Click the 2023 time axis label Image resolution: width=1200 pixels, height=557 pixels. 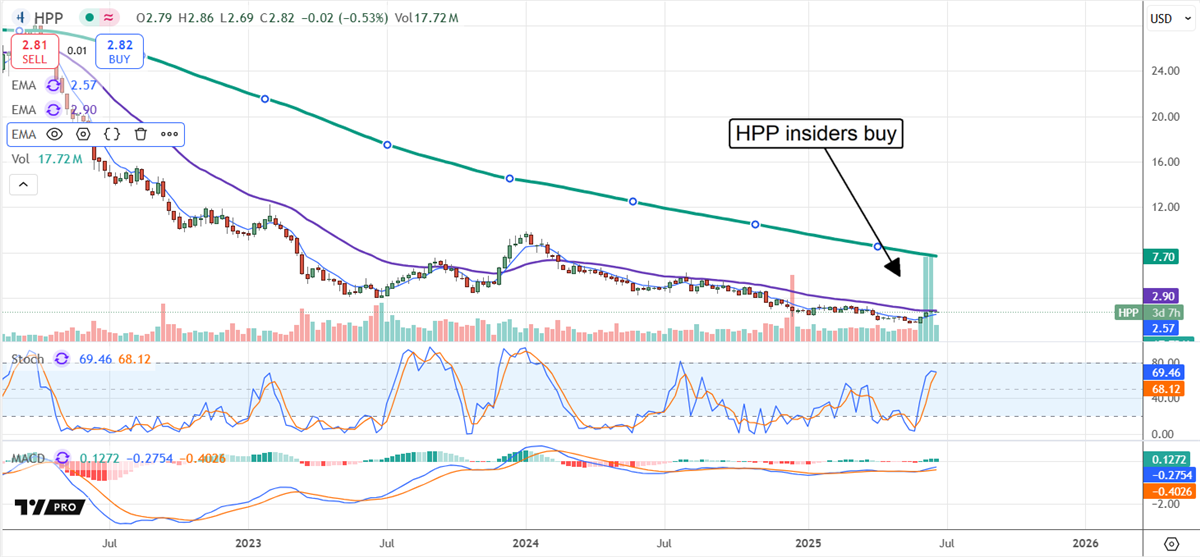pyautogui.click(x=247, y=543)
